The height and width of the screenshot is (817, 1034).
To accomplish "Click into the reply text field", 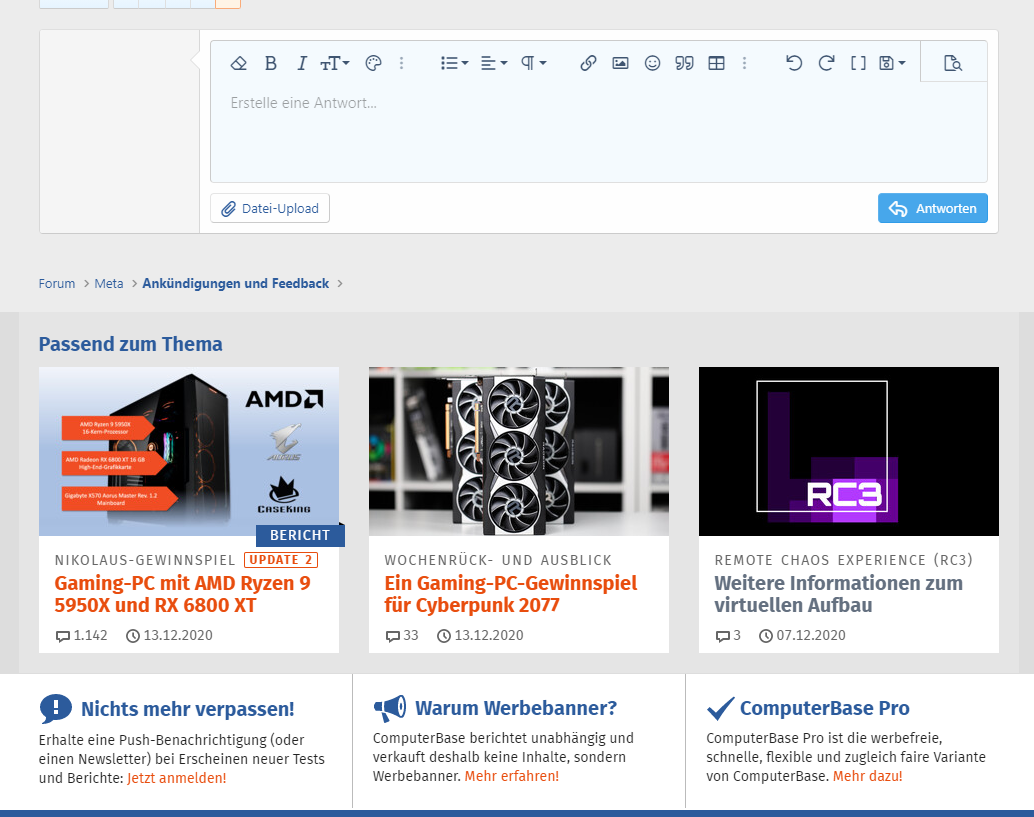I will pos(599,132).
